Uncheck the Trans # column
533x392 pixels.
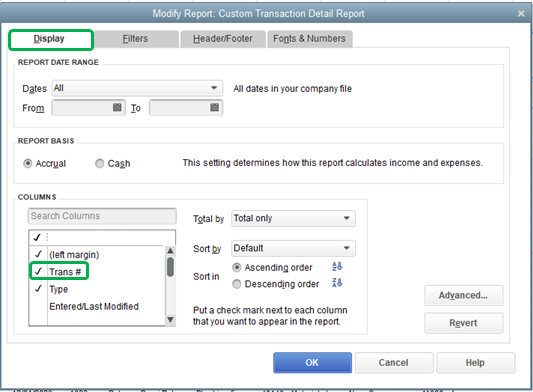[x=38, y=271]
